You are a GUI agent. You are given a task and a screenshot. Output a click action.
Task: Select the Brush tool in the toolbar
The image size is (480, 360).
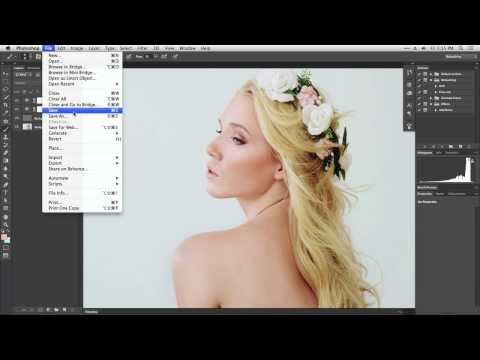(x=5, y=129)
